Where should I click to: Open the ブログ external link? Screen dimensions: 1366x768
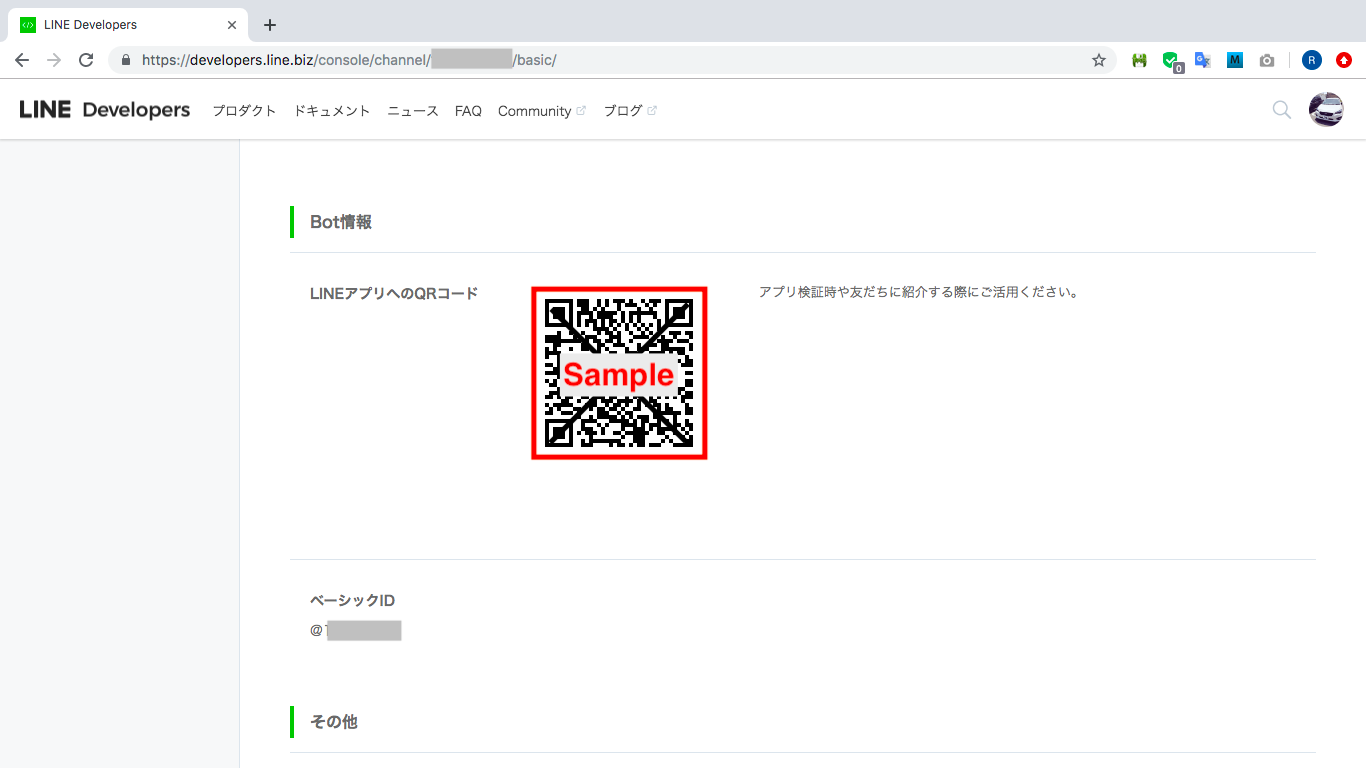coord(630,111)
